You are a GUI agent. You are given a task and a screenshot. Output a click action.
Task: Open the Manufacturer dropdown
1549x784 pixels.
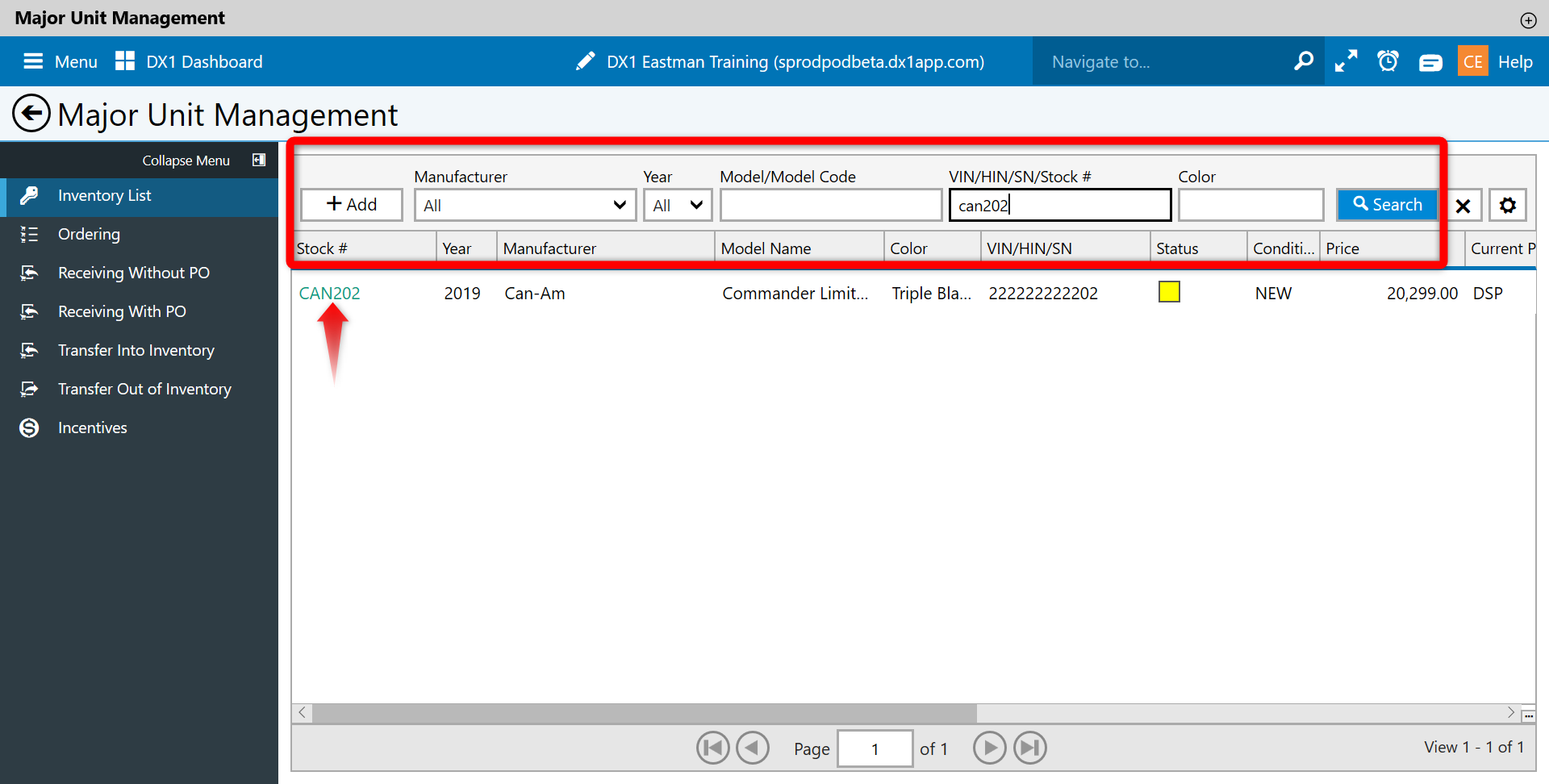pyautogui.click(x=525, y=205)
